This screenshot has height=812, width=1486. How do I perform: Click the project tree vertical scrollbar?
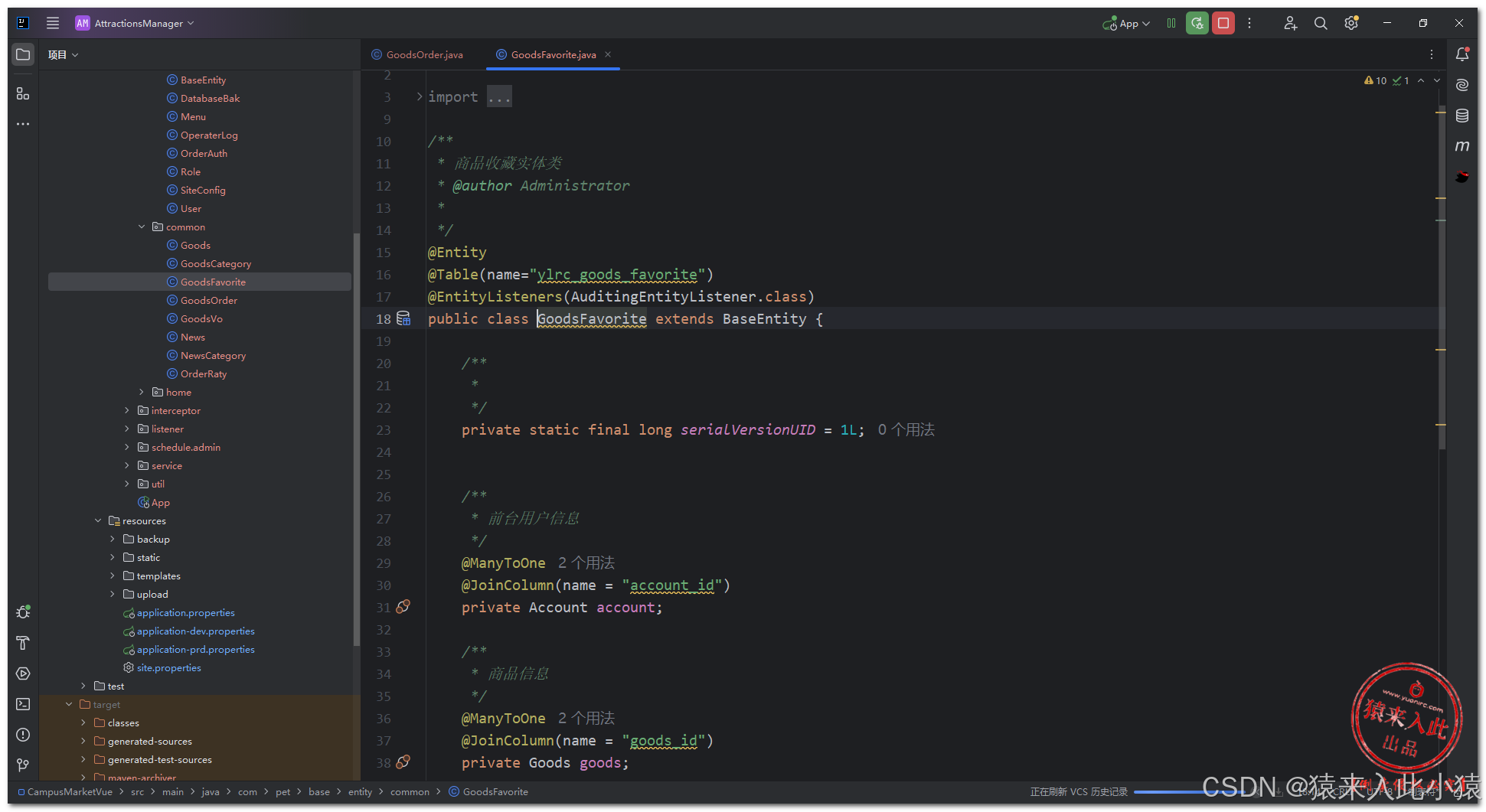(356, 440)
